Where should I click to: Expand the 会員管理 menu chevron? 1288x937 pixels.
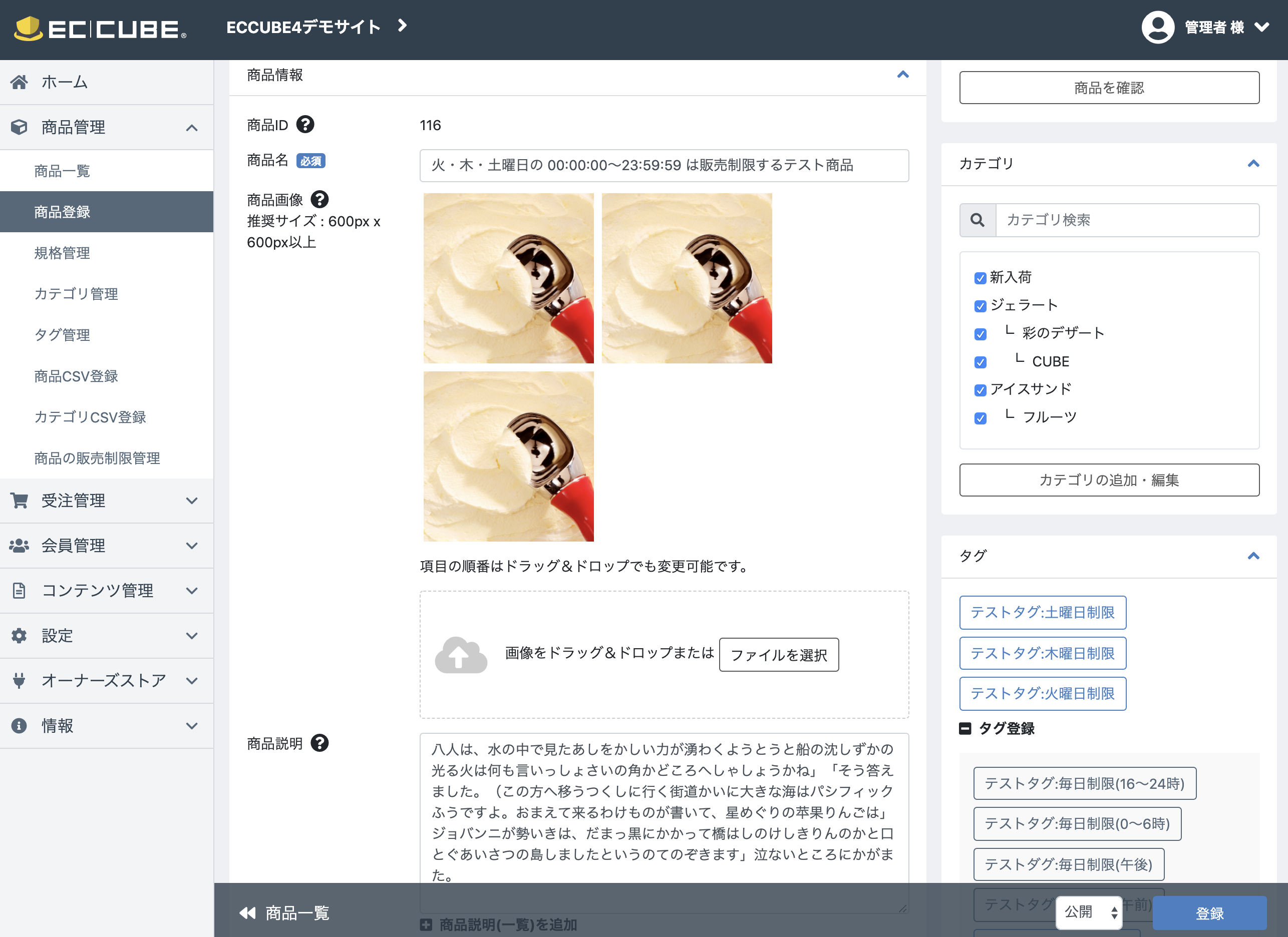point(192,546)
